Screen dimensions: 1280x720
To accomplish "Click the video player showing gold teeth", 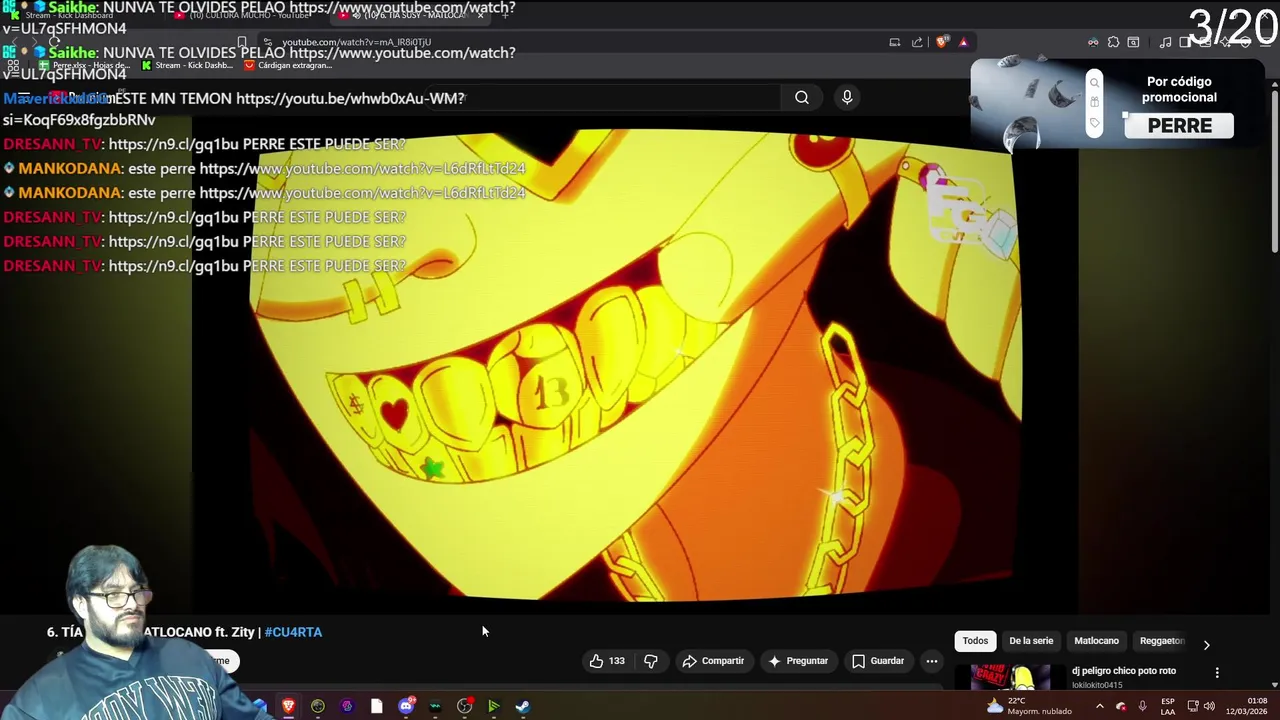I will click(x=635, y=365).
